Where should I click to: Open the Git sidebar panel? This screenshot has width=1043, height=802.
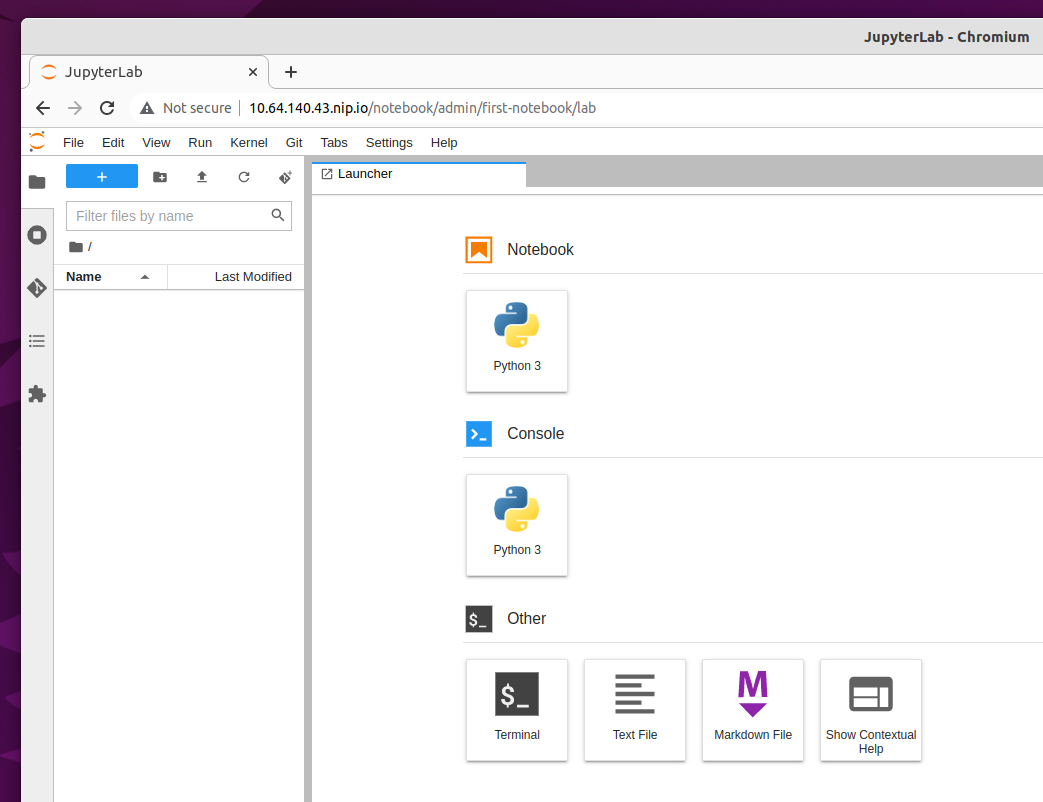tap(37, 288)
